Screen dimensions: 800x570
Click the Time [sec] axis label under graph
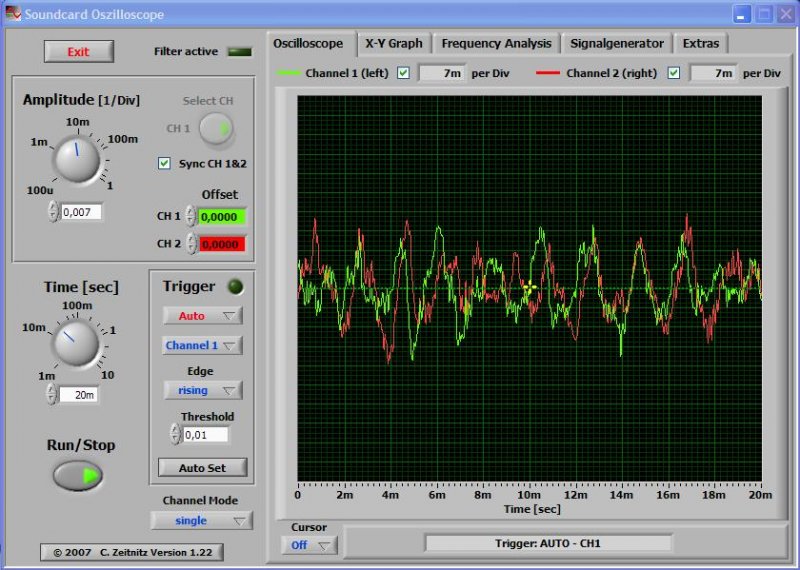pos(532,509)
